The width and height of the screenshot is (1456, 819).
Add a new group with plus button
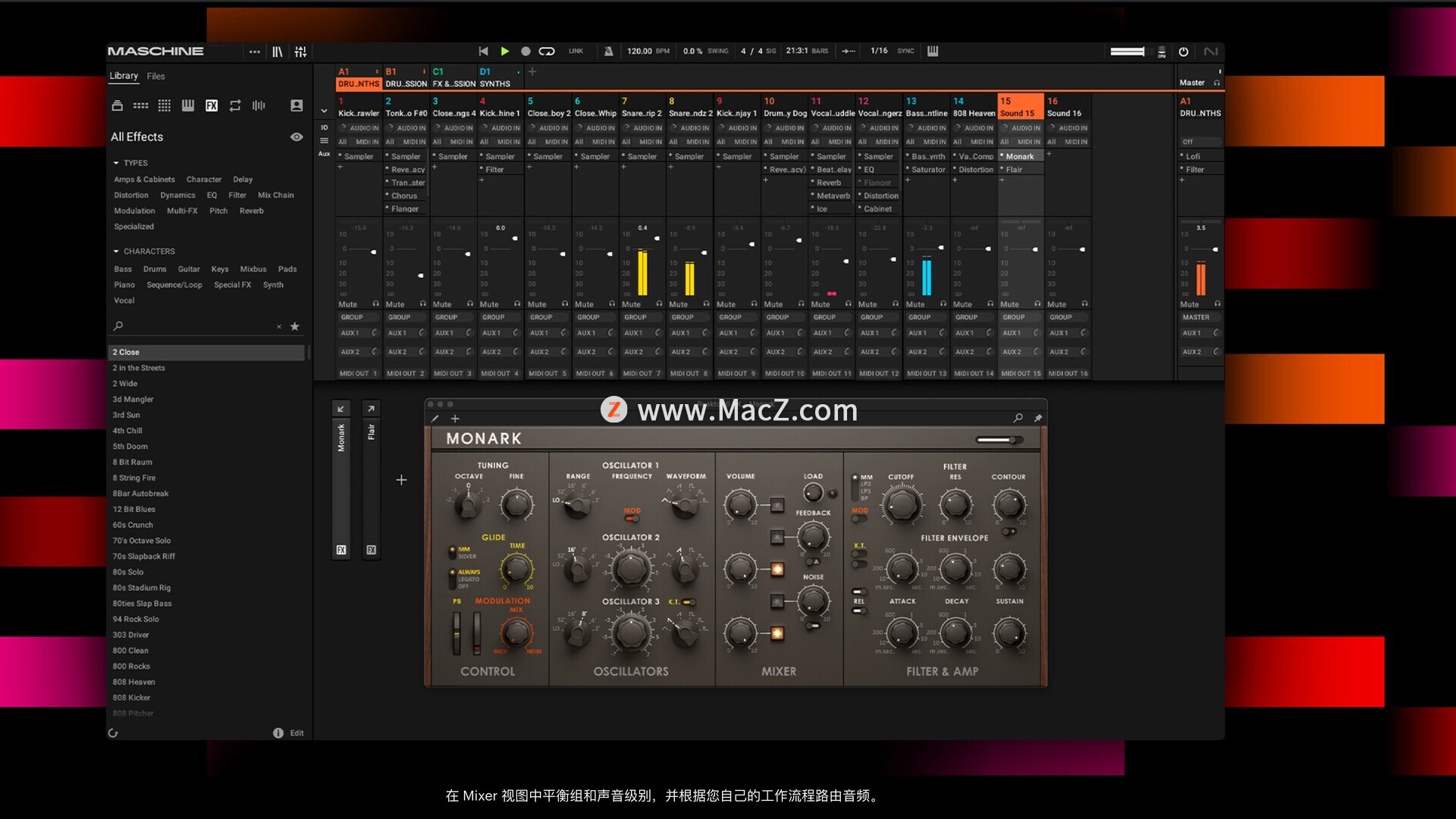click(x=532, y=72)
